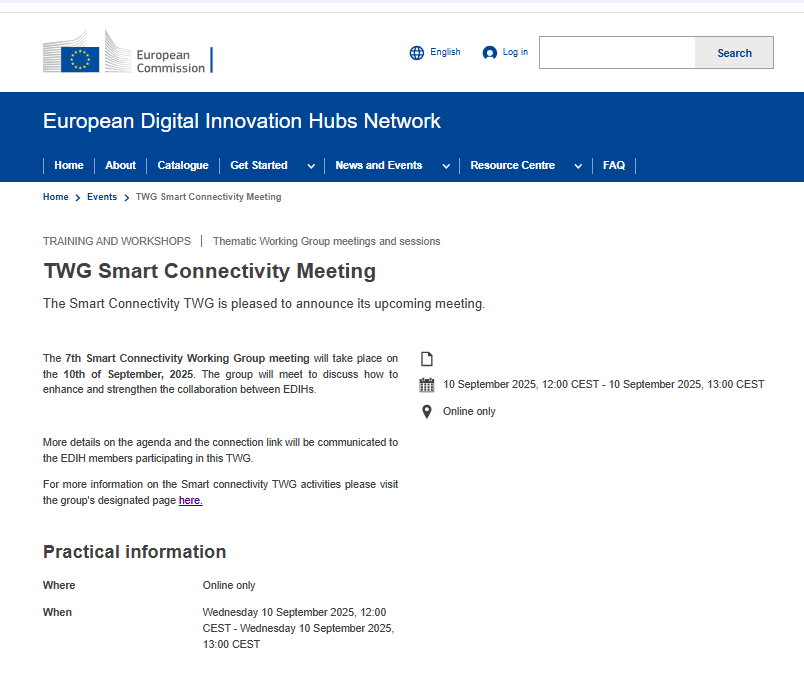Follow the 'here.' group page link
This screenshot has height=684, width=804.
pos(190,501)
